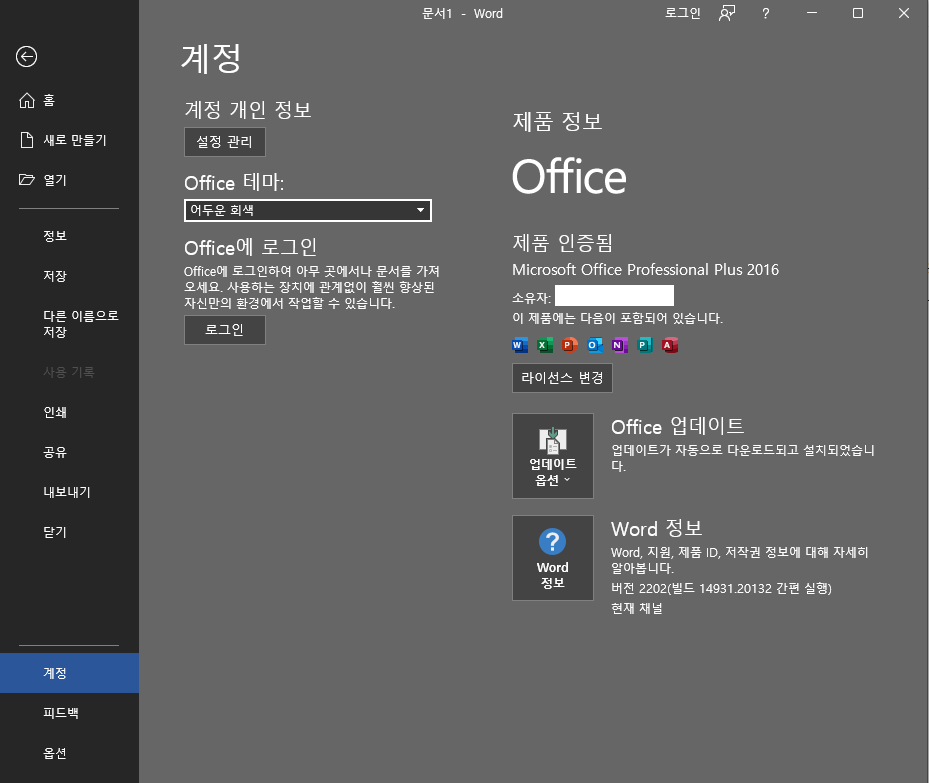Open 내보내기 menu item
929x783 pixels.
(x=69, y=492)
